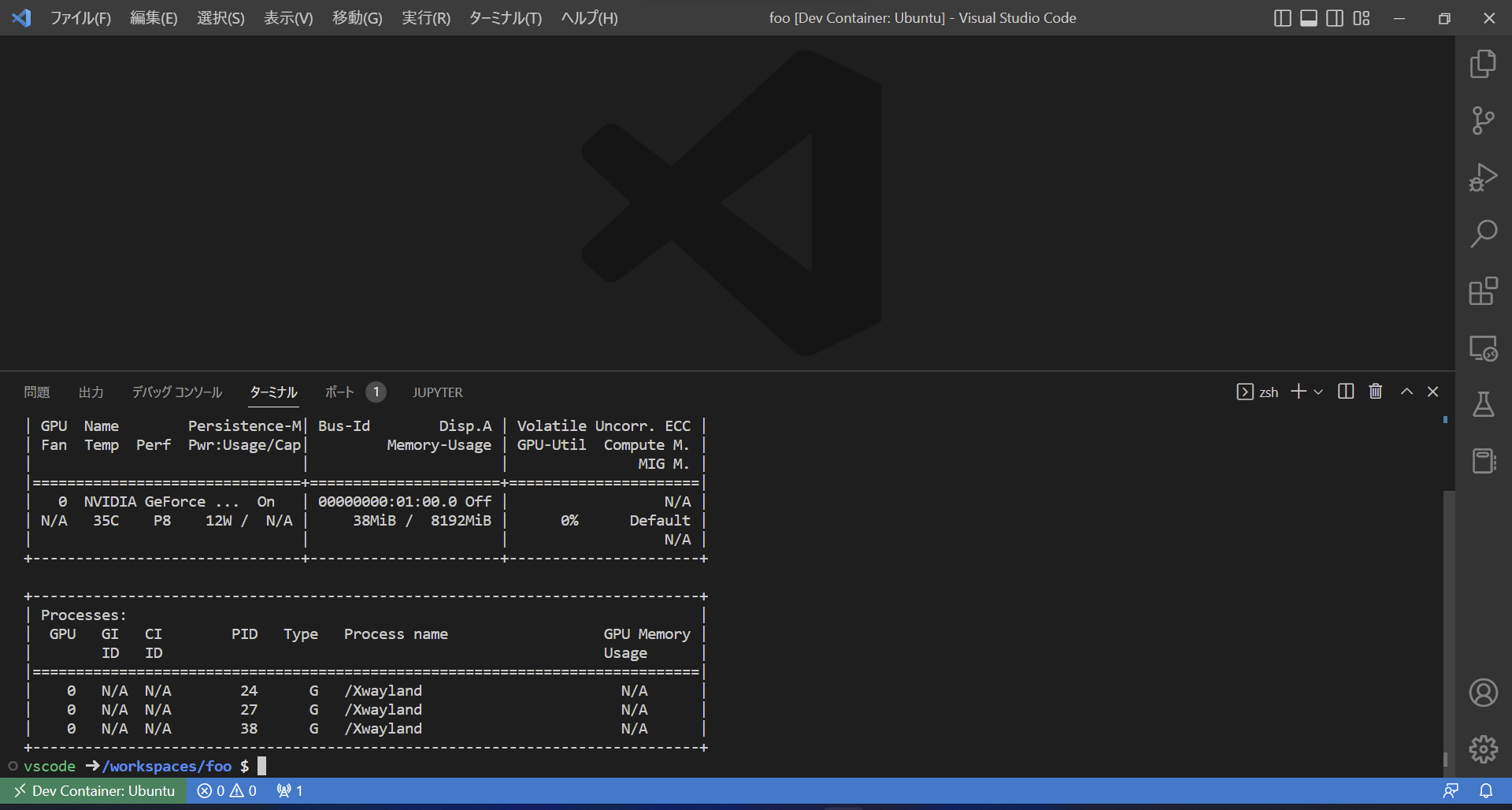Image resolution: width=1512 pixels, height=810 pixels.
Task: Open notifications bell in status bar
Action: pyautogui.click(x=1486, y=790)
